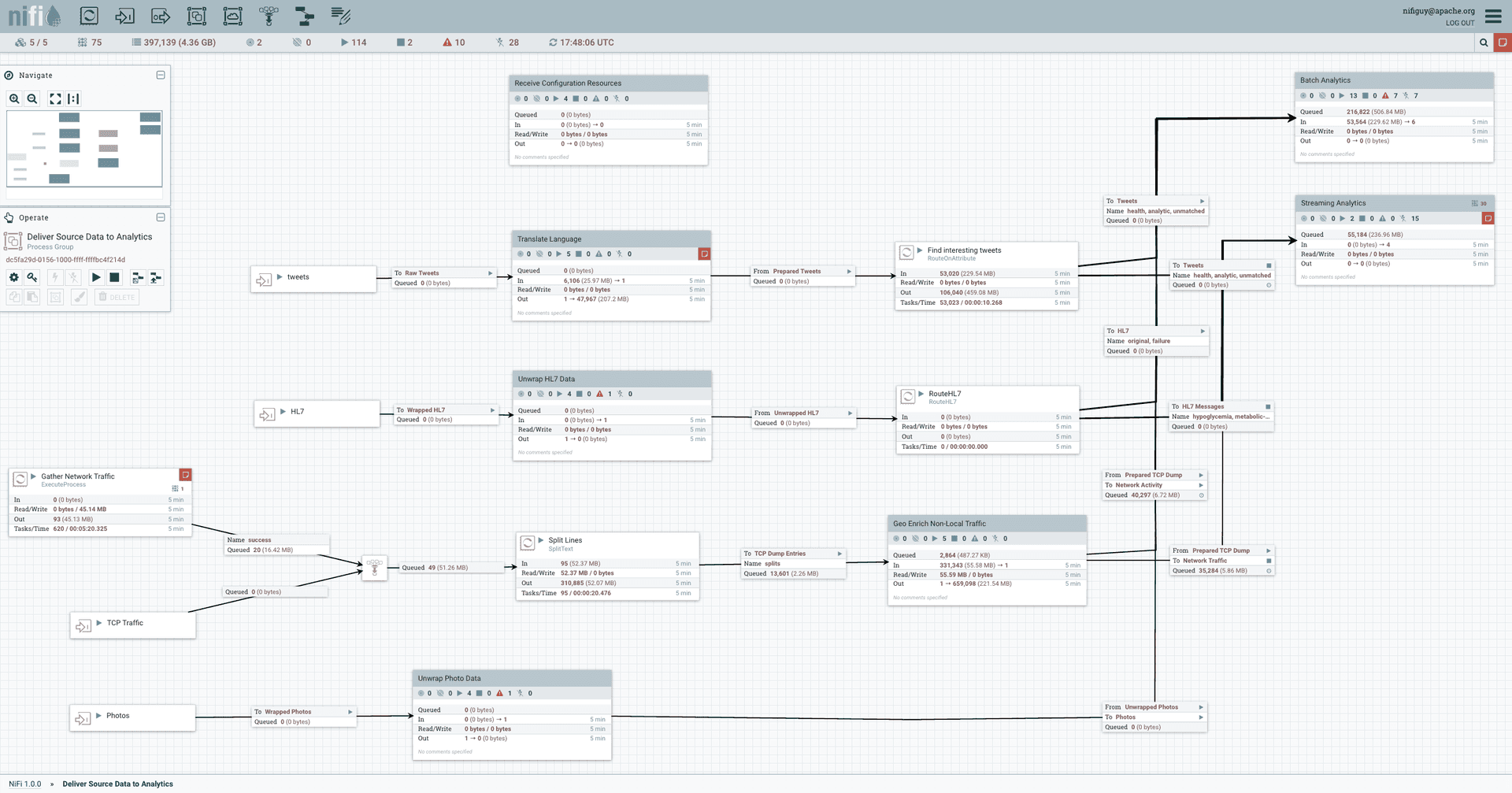This screenshot has width=1512, height=793.
Task: Click NiFi 1.0.0 in the breadcrumb bar
Action: (24, 784)
